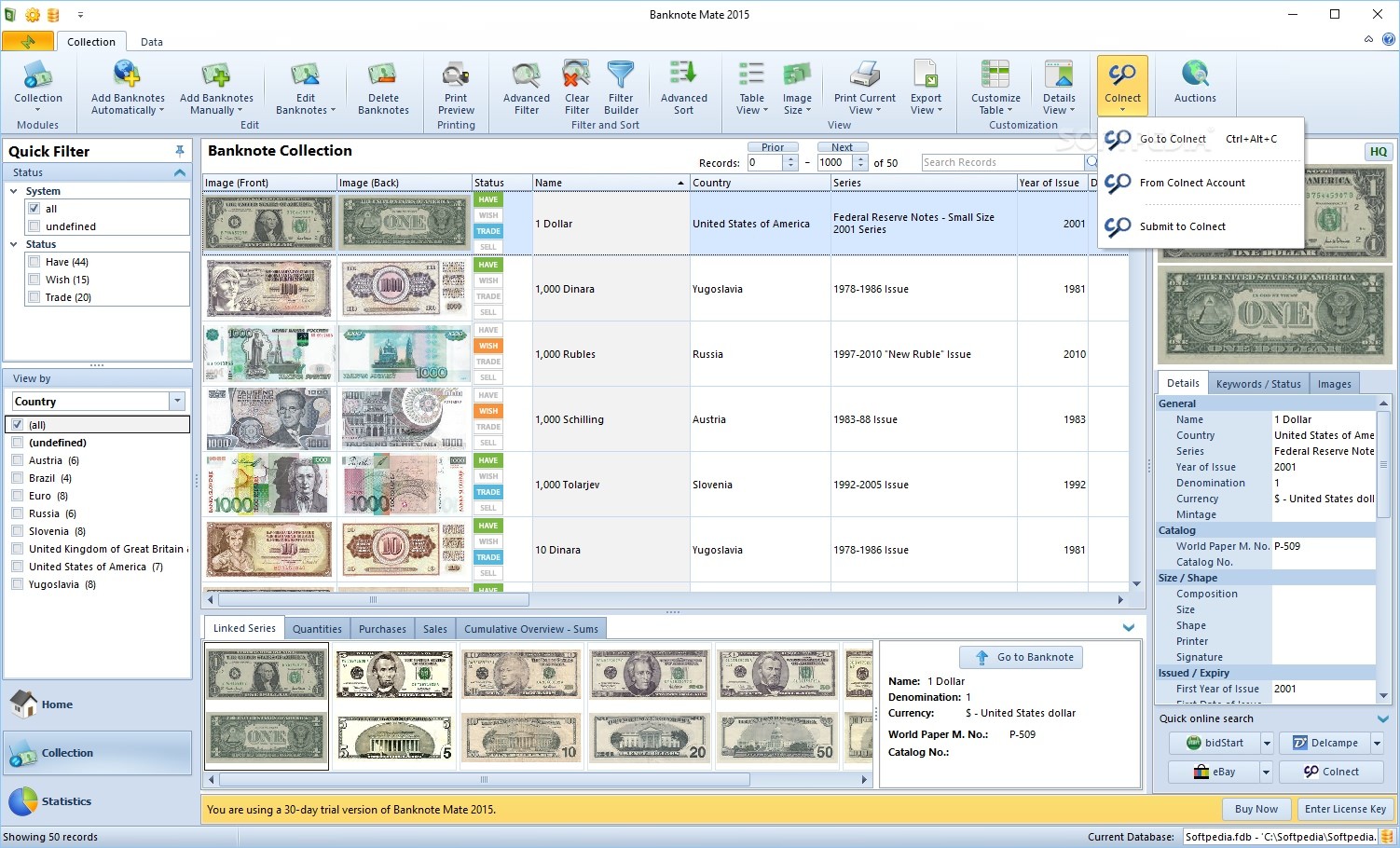Open the Quantities tab
Image resolution: width=1400 pixels, height=848 pixels.
[317, 629]
